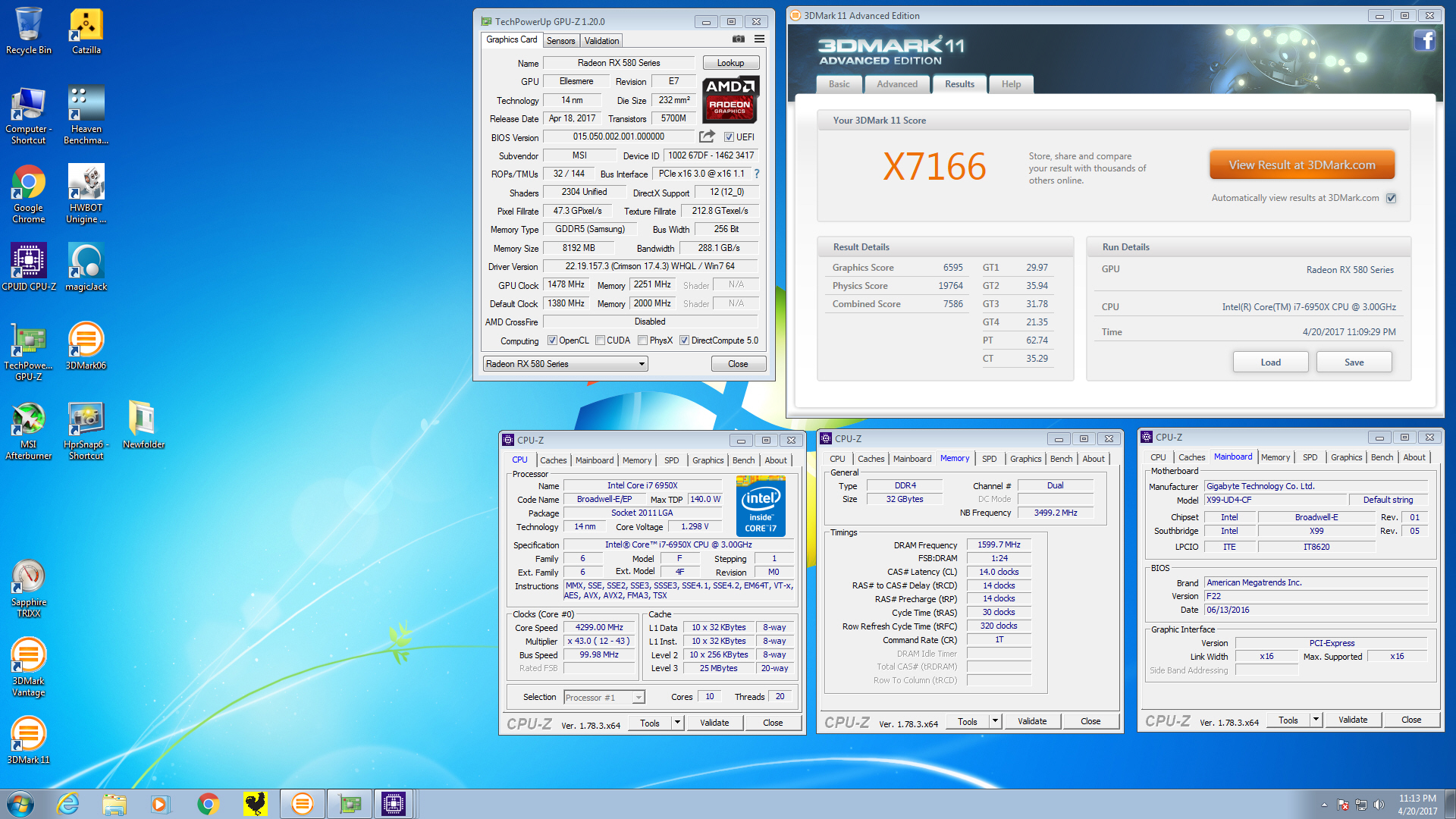Expand Tools dropdown arrow in CPU tab window
Viewport: 1456px width, 819px height.
tap(677, 723)
